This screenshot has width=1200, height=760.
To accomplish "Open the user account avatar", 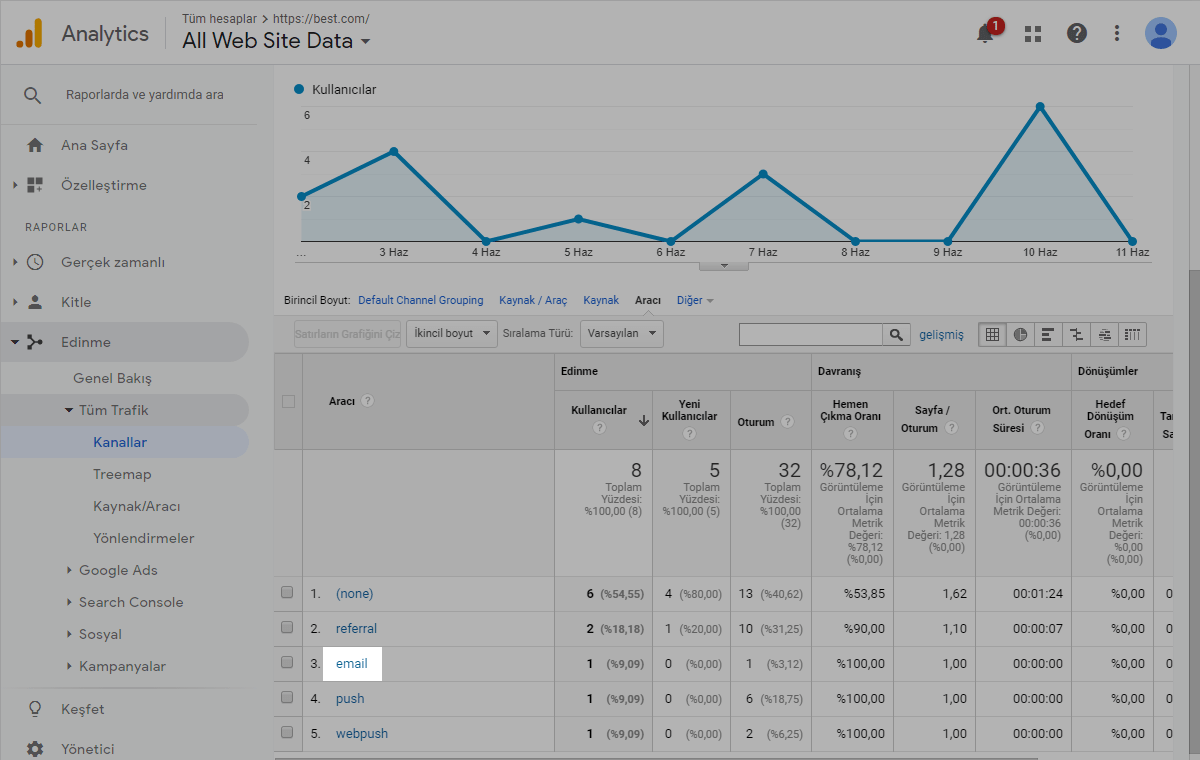I will coord(1160,33).
